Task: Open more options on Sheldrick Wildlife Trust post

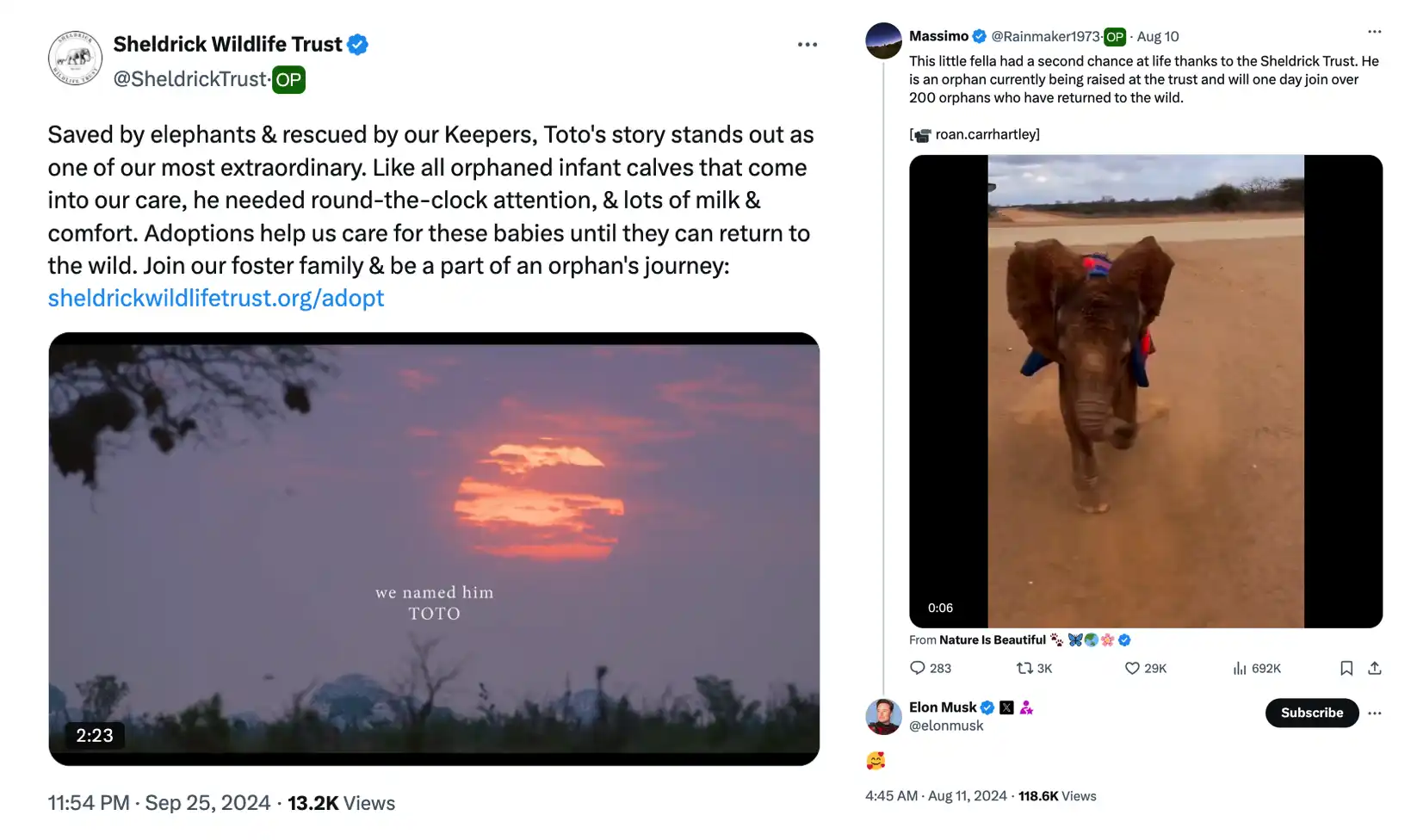Action: pos(807,45)
